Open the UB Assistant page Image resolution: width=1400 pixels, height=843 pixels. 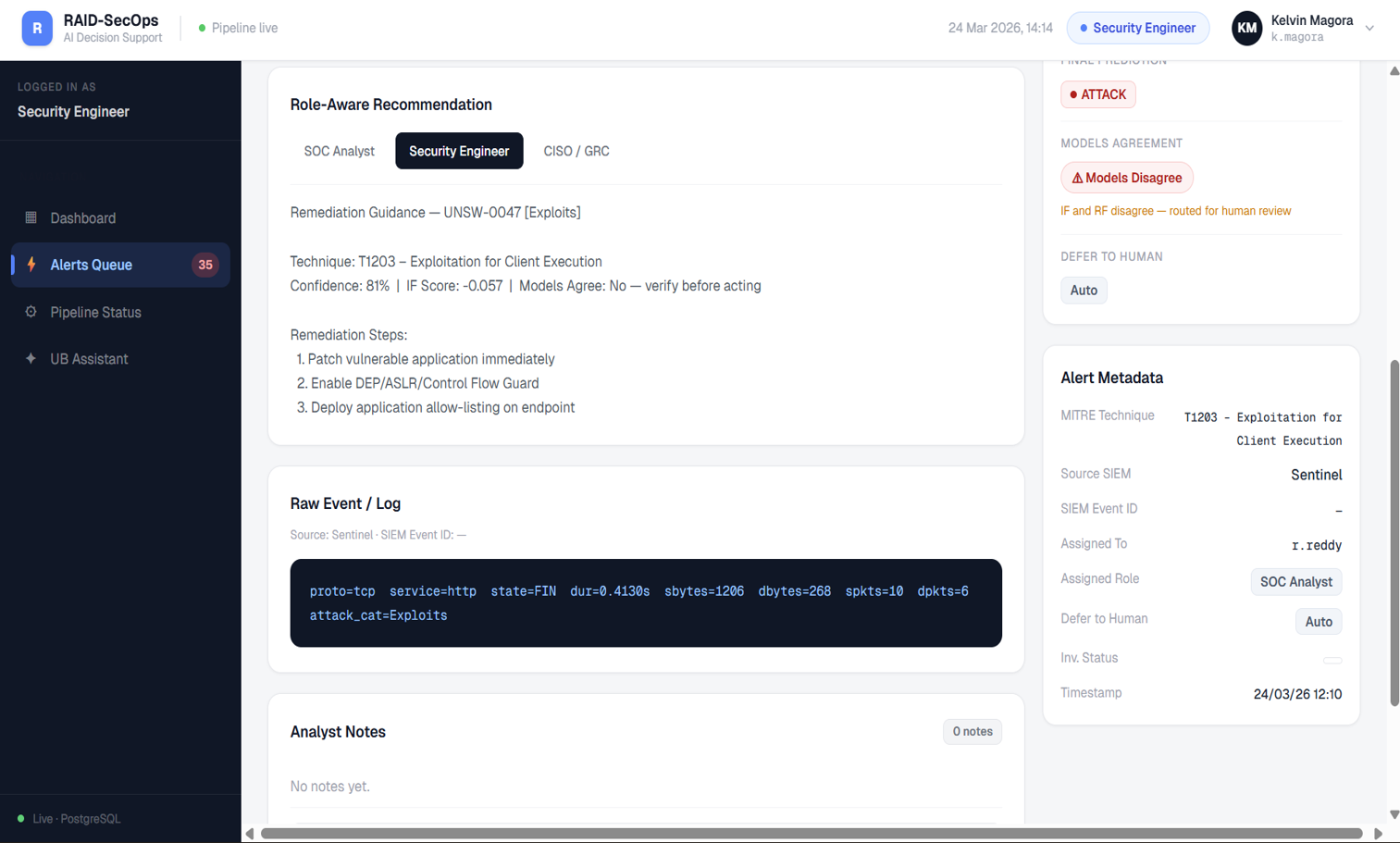tap(120, 358)
